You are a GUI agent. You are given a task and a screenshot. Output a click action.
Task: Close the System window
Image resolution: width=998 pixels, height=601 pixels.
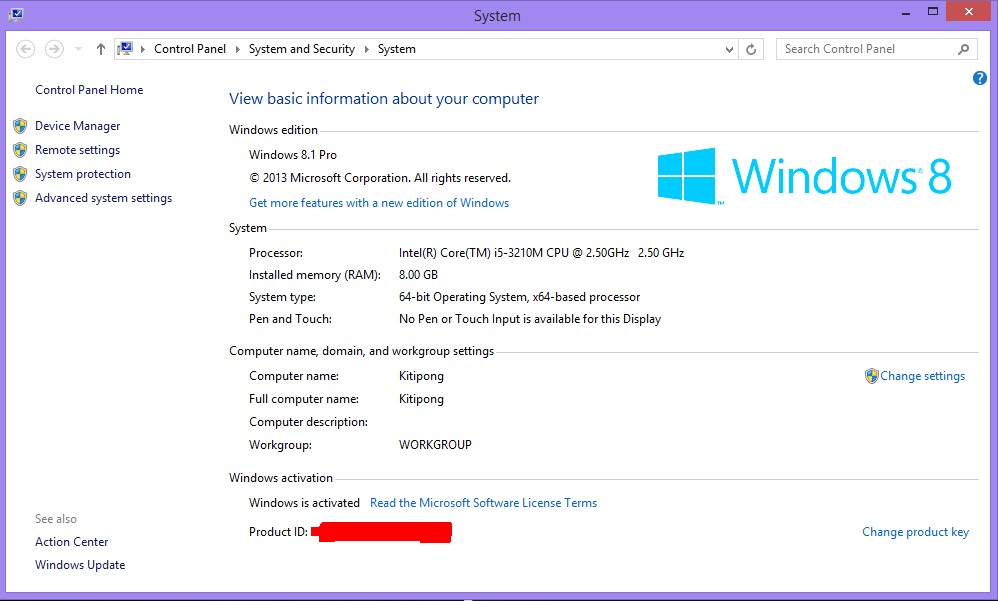[969, 11]
